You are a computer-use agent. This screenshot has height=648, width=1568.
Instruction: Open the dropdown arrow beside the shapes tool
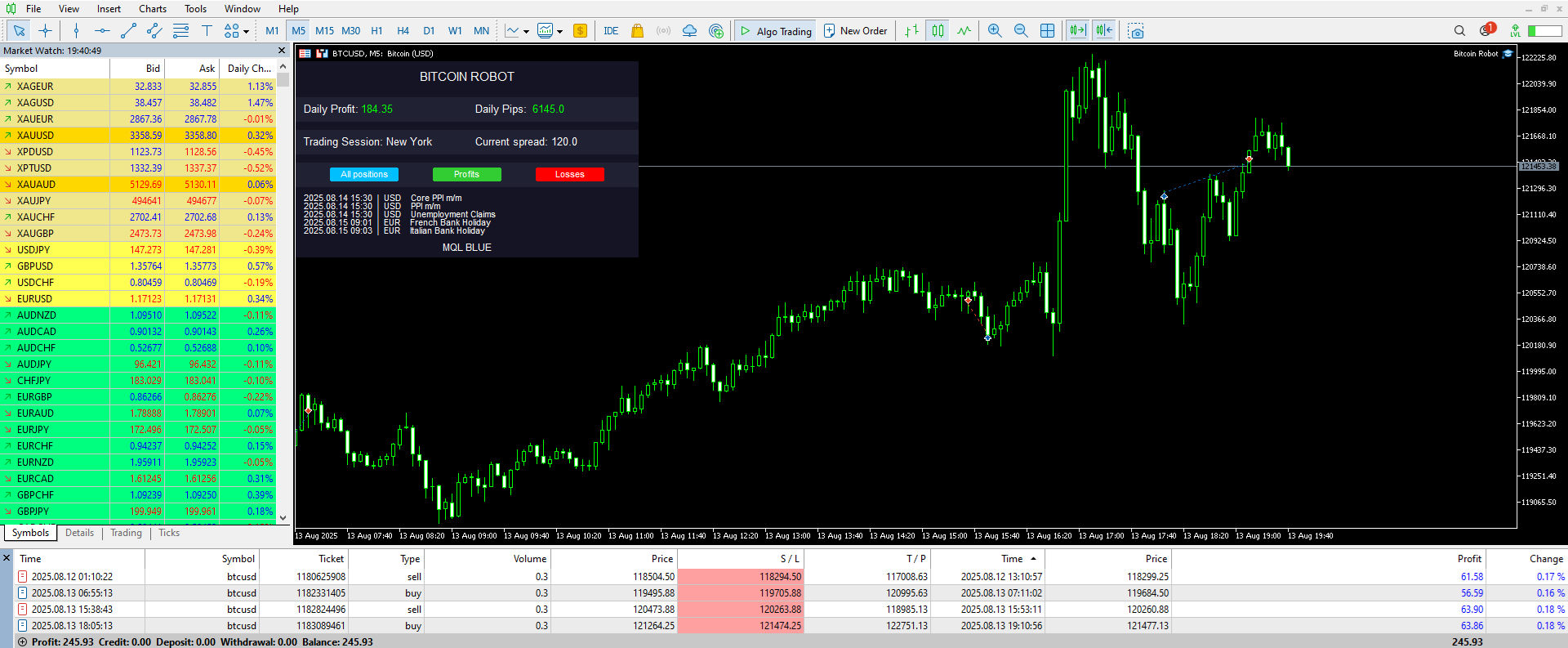[247, 32]
